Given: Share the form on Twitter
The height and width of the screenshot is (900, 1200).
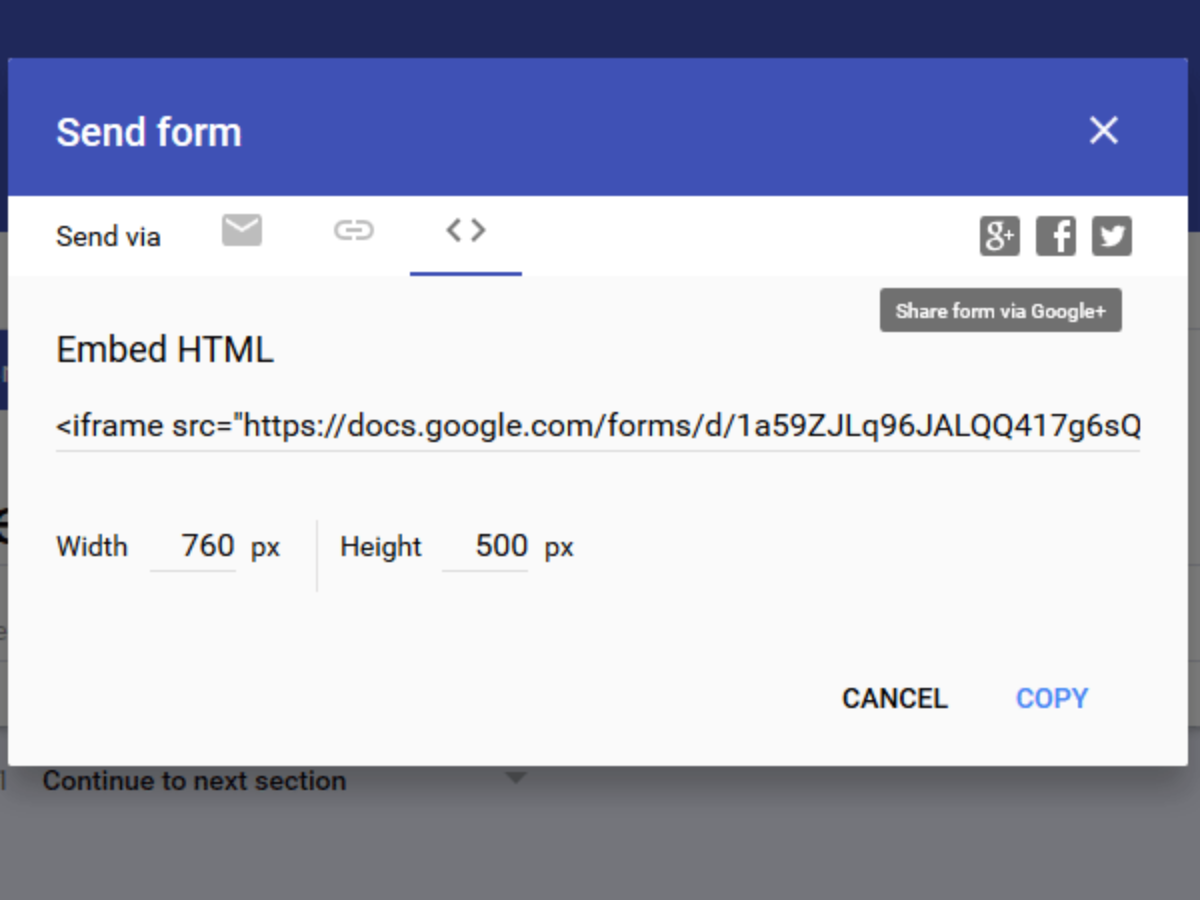Looking at the screenshot, I should pyautogui.click(x=1112, y=237).
